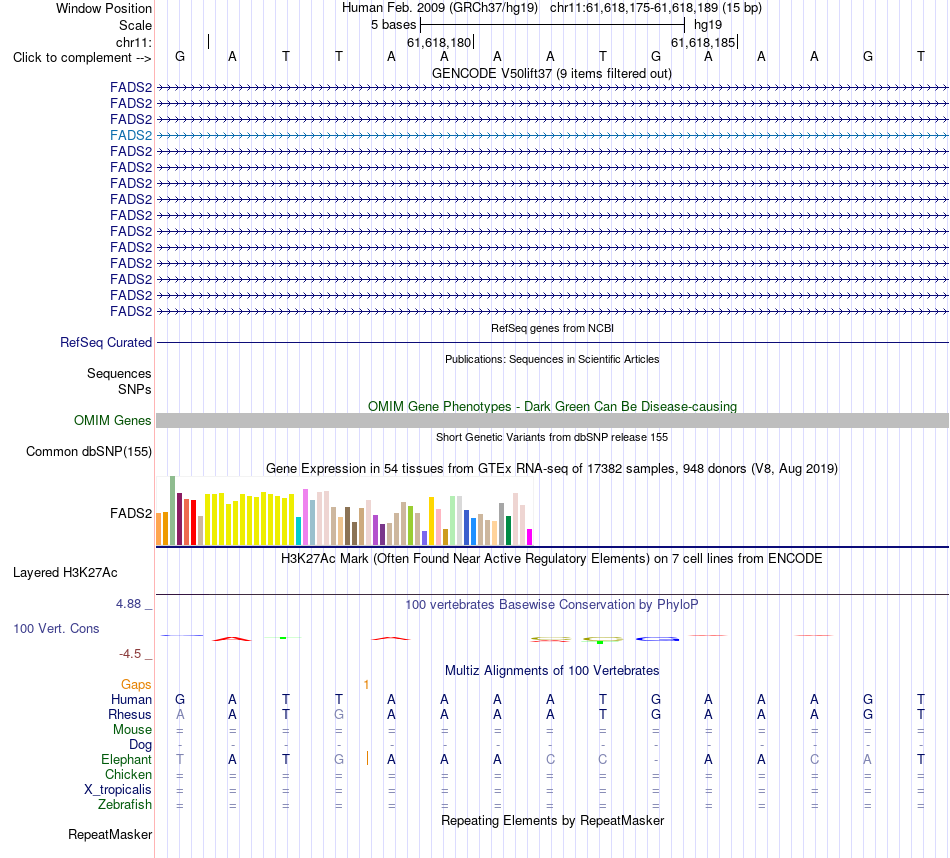The image size is (950, 858).
Task: Click the '5 bases' scale bar label
Action: pyautogui.click(x=394, y=25)
